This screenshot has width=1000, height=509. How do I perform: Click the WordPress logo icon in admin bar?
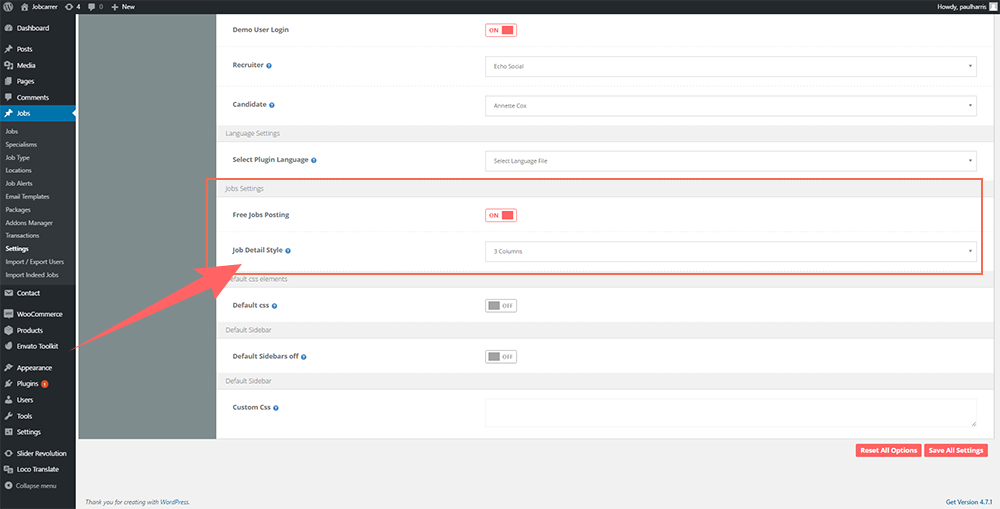pyautogui.click(x=8, y=6)
